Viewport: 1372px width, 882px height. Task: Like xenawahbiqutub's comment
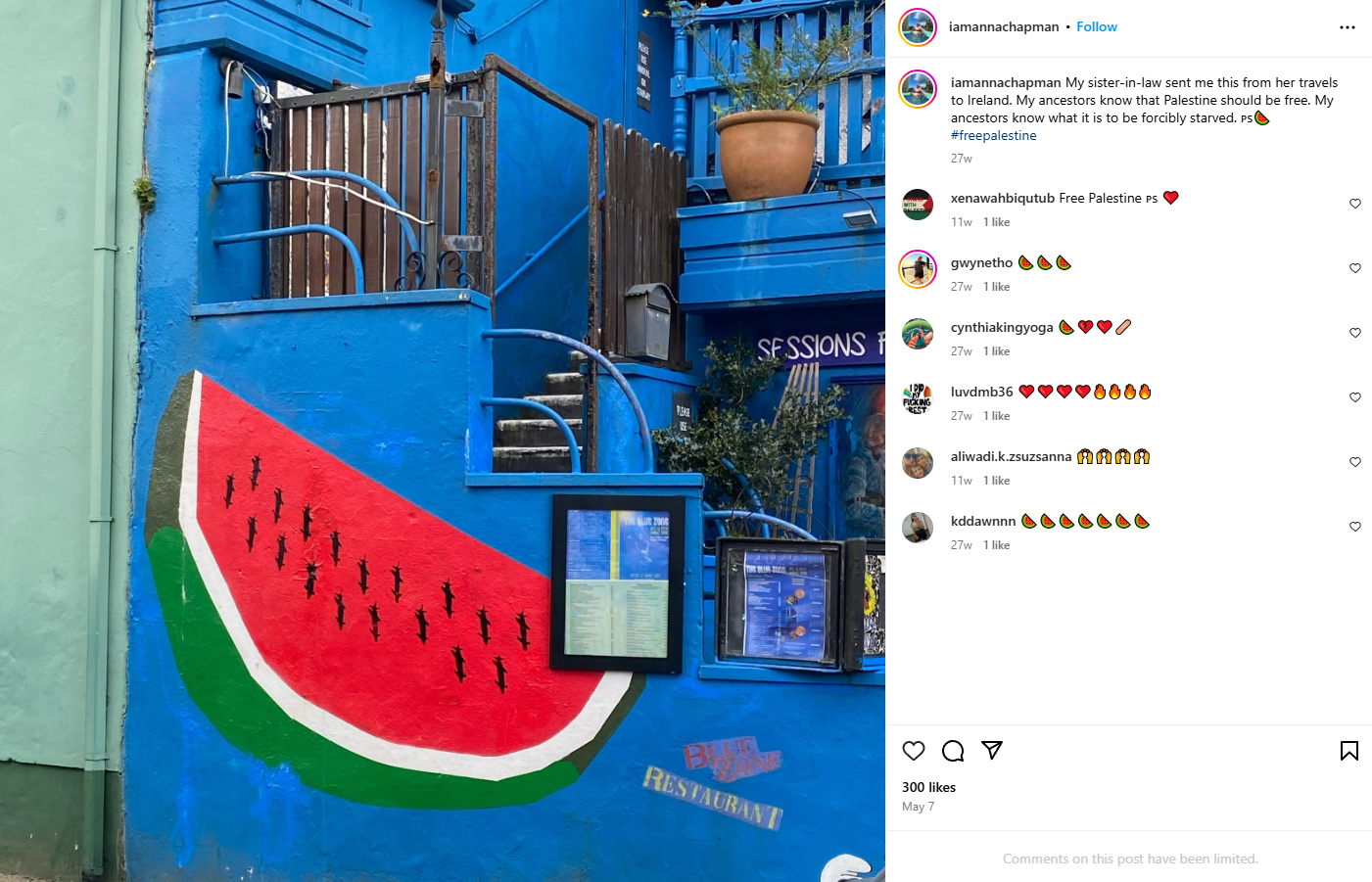[x=1355, y=204]
